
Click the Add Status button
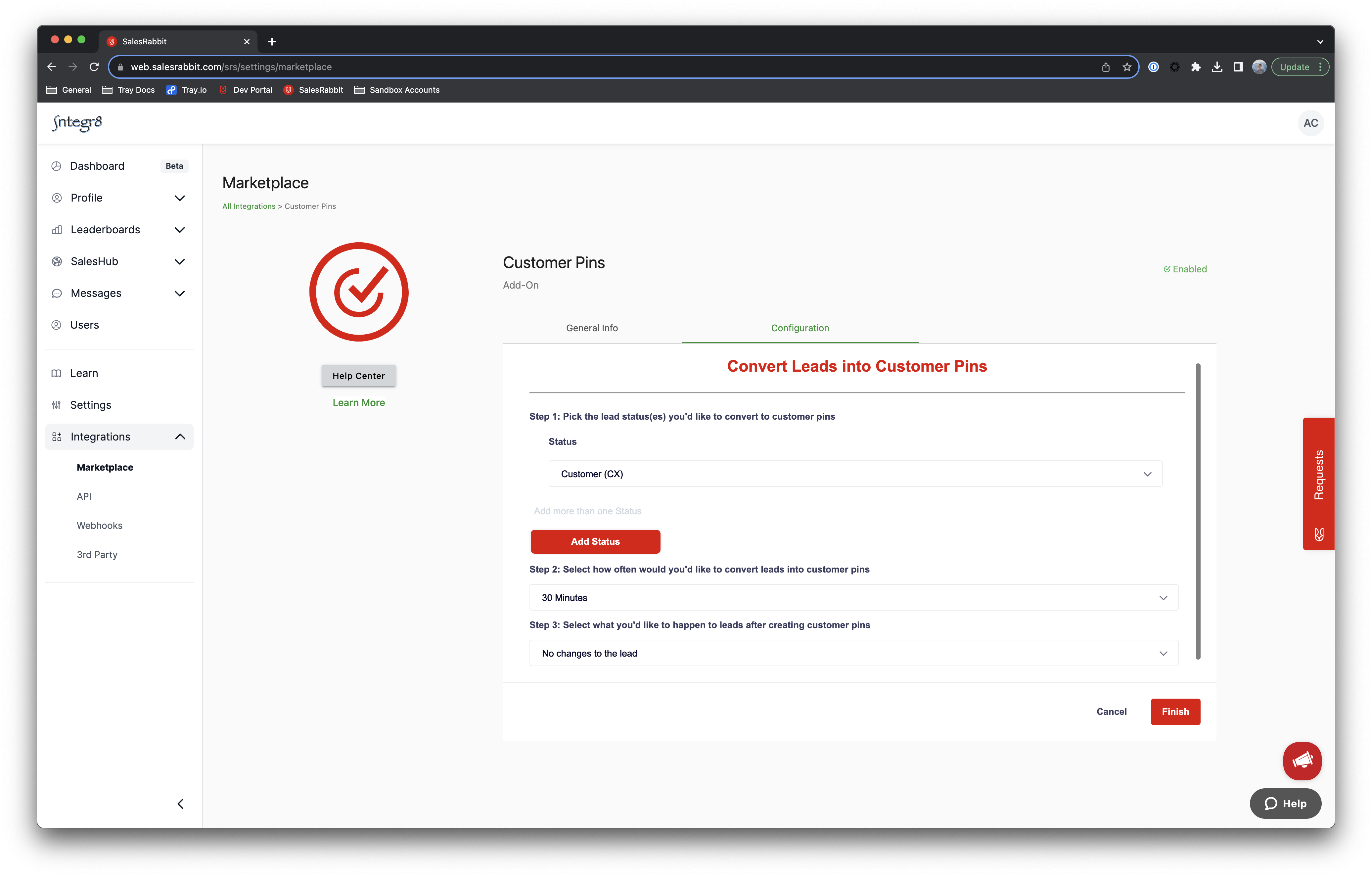click(x=595, y=541)
